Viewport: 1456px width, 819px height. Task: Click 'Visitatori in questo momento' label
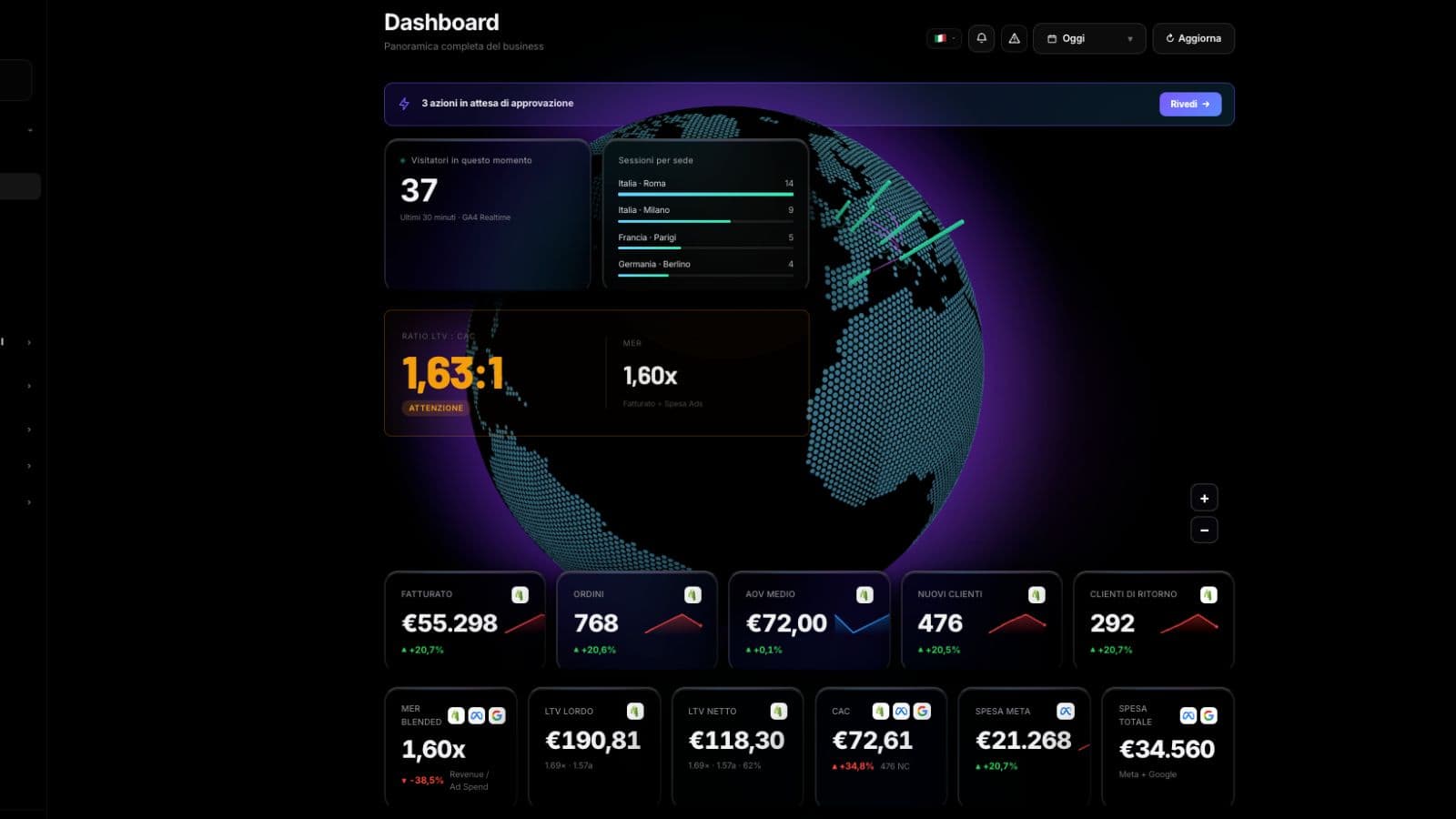471,160
